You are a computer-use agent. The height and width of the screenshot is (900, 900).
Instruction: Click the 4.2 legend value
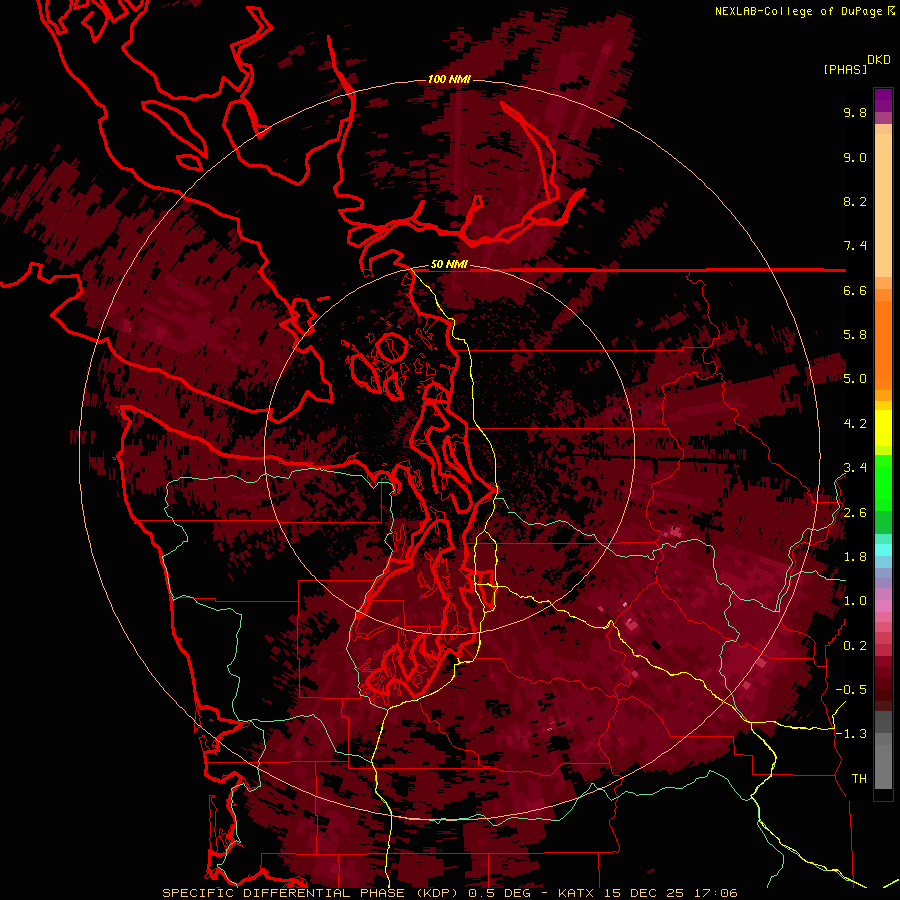coord(855,424)
